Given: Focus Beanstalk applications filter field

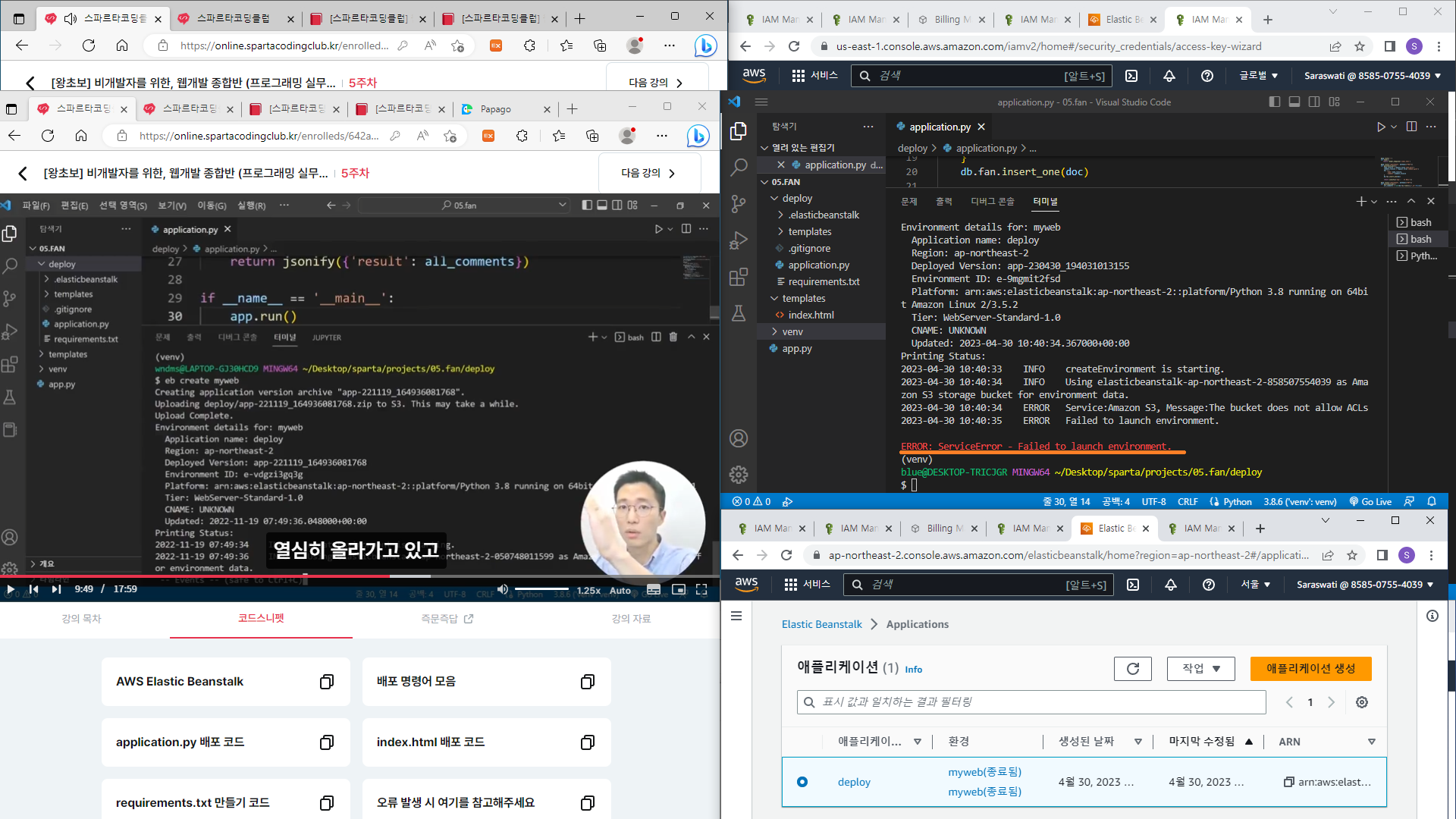Looking at the screenshot, I should point(1031,702).
